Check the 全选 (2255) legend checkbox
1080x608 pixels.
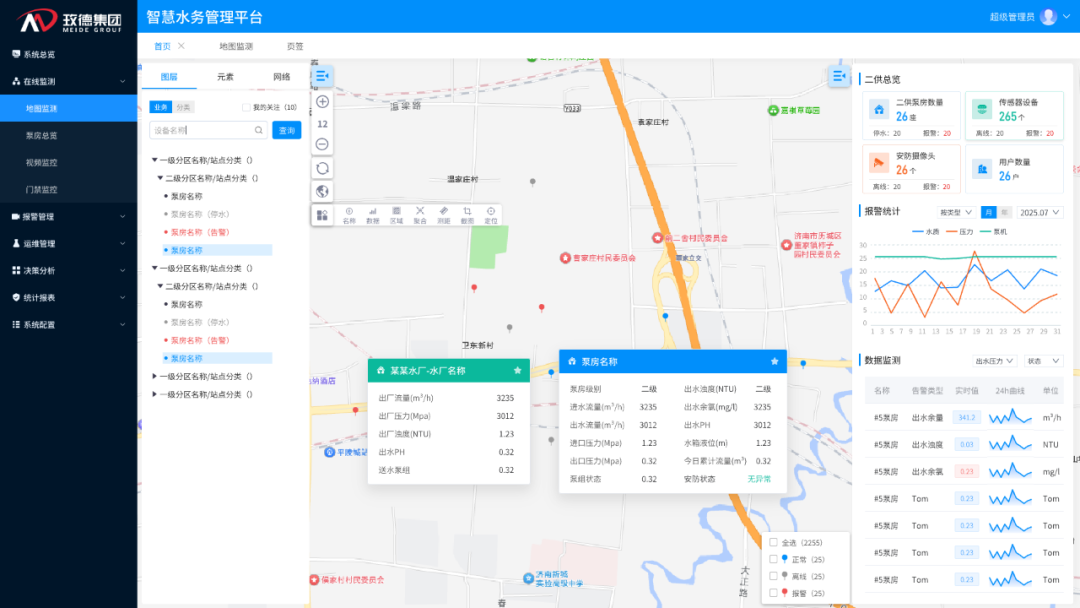773,542
